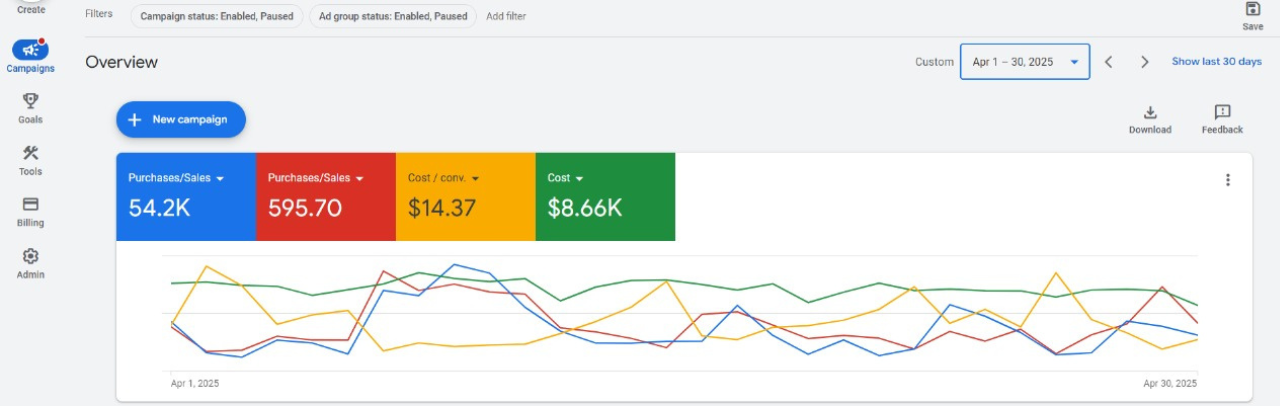Click the New campaign button
The width and height of the screenshot is (1280, 406).
point(181,119)
